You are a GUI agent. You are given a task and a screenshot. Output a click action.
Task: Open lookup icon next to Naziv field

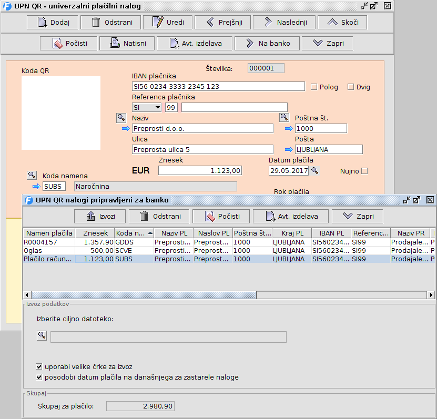click(x=121, y=118)
